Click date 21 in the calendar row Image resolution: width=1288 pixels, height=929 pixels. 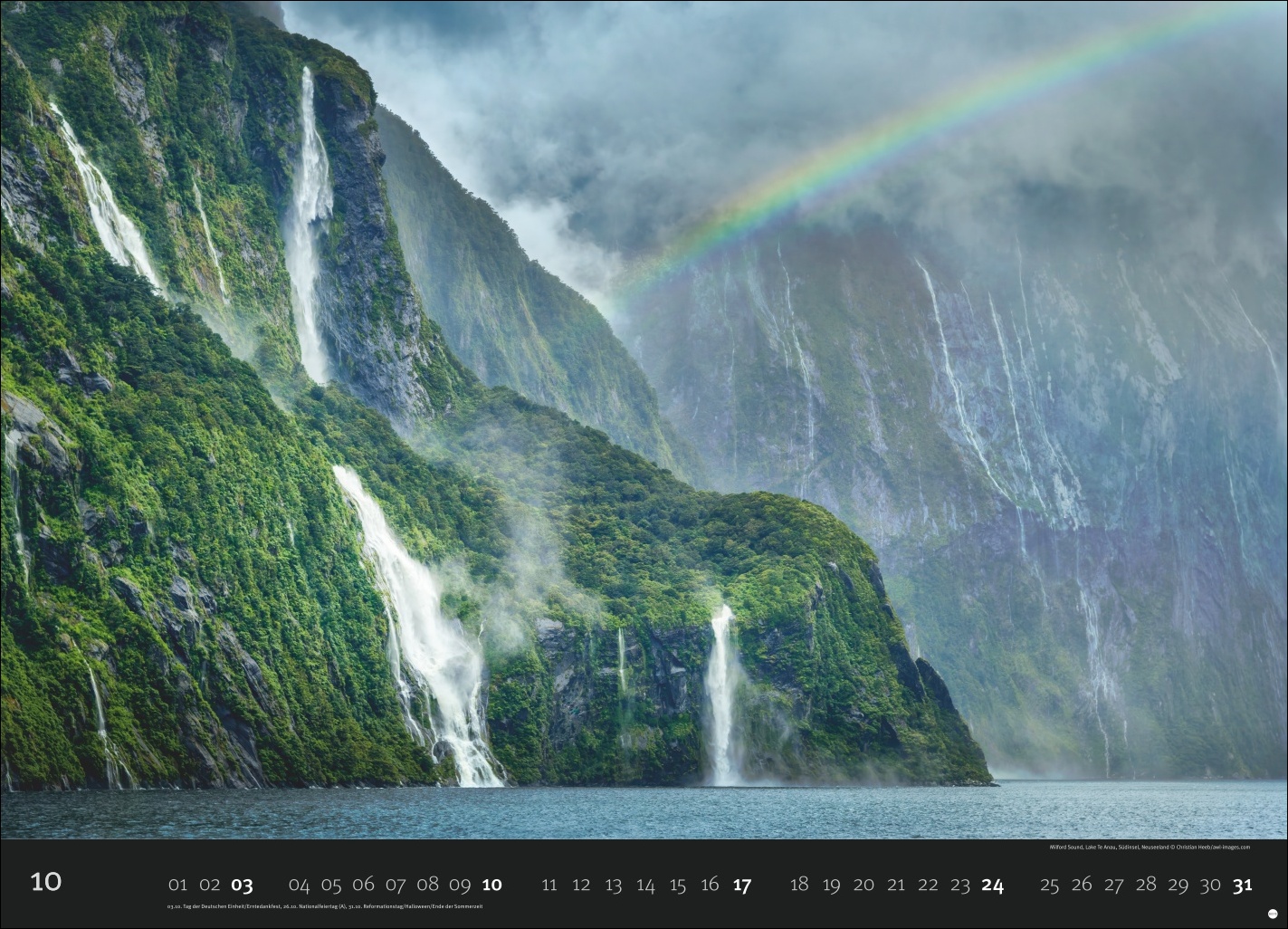point(896,886)
